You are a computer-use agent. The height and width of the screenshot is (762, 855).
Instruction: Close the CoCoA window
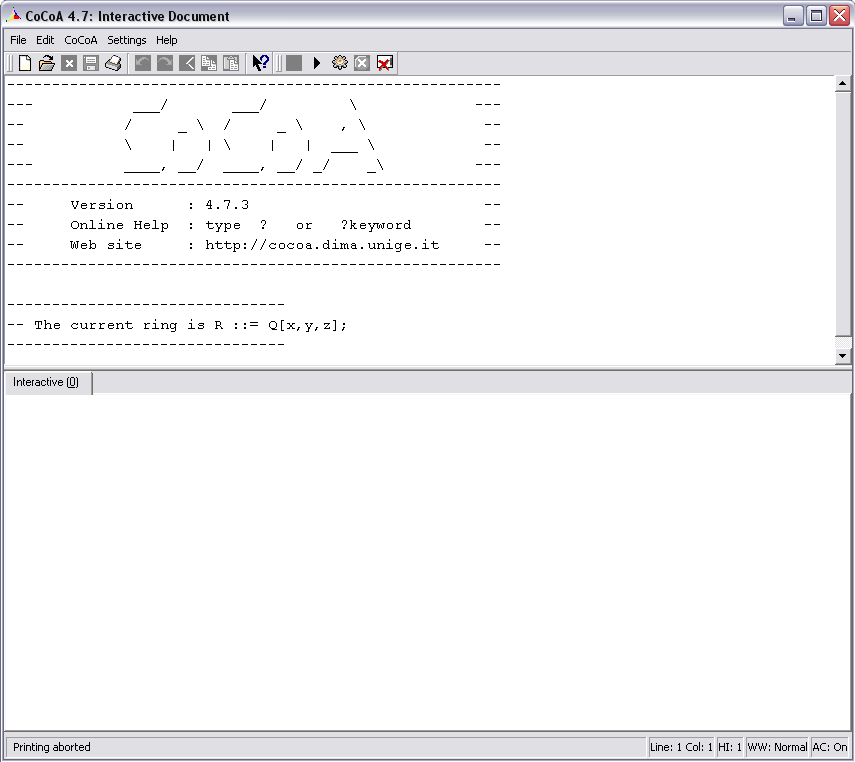point(839,16)
